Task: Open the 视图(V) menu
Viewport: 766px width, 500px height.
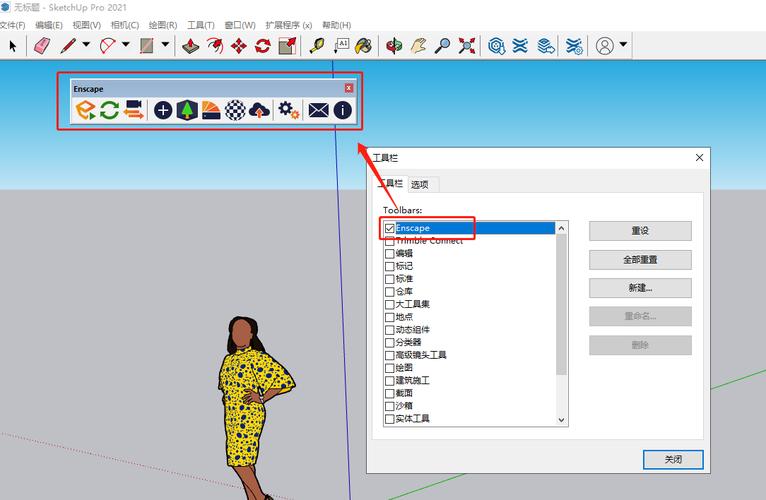Action: pyautogui.click(x=86, y=25)
